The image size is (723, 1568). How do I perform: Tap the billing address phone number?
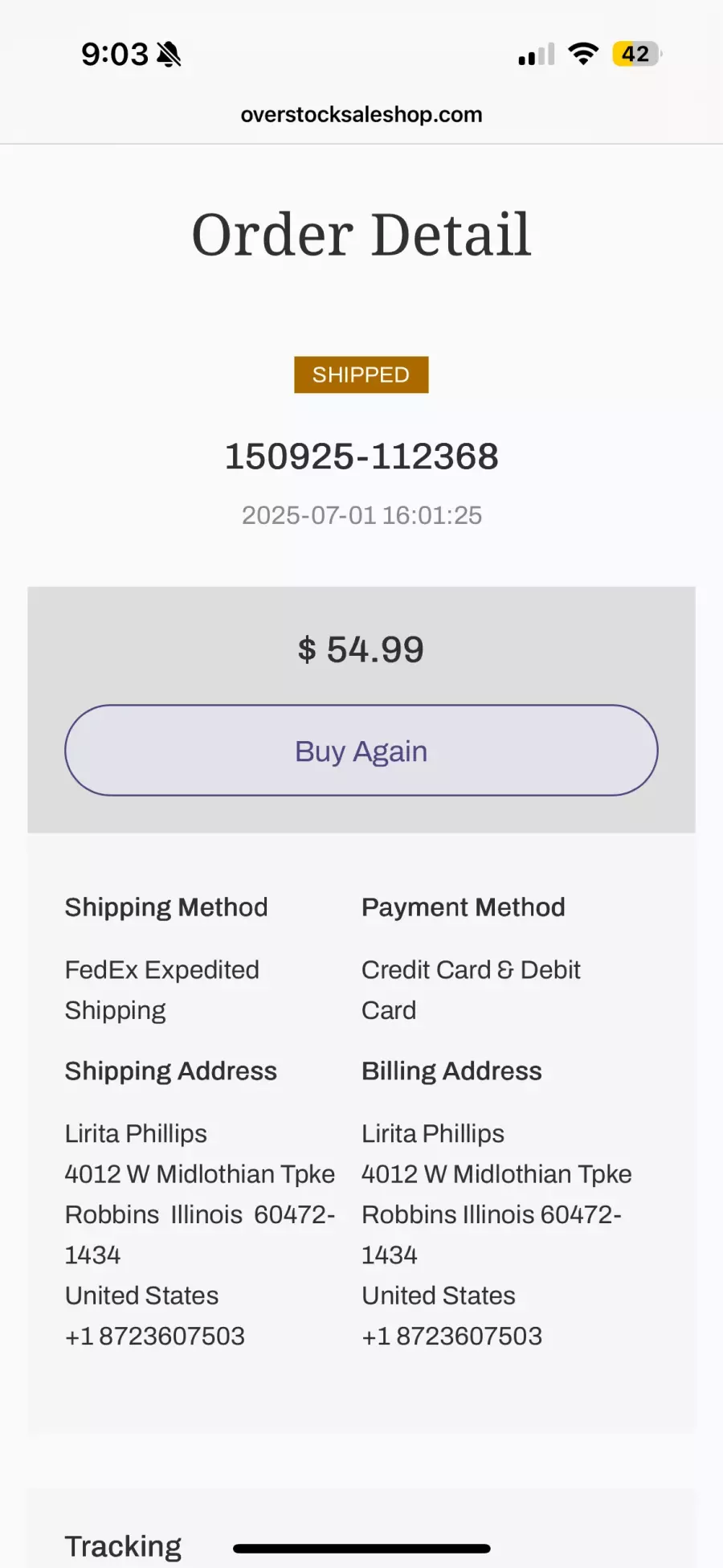(x=452, y=1336)
